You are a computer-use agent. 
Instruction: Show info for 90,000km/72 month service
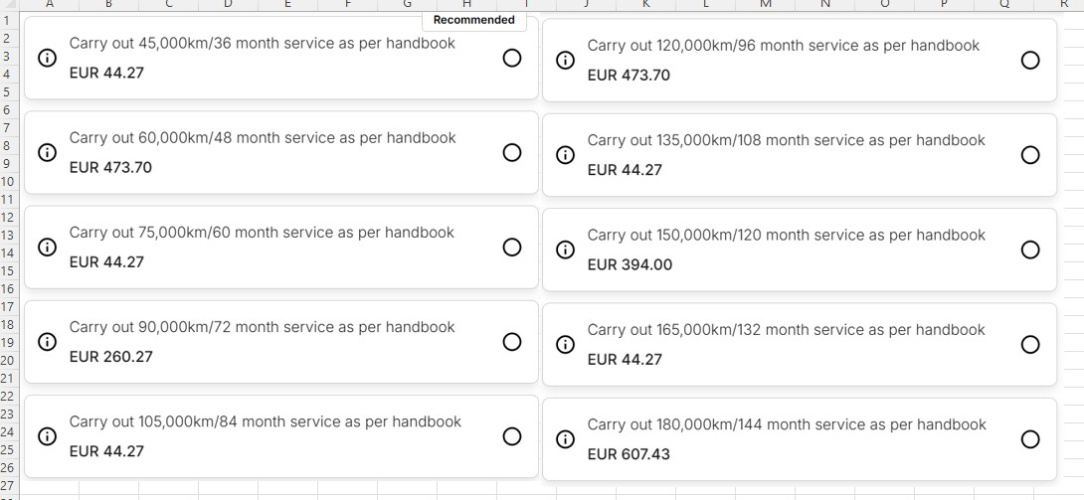pos(46,342)
